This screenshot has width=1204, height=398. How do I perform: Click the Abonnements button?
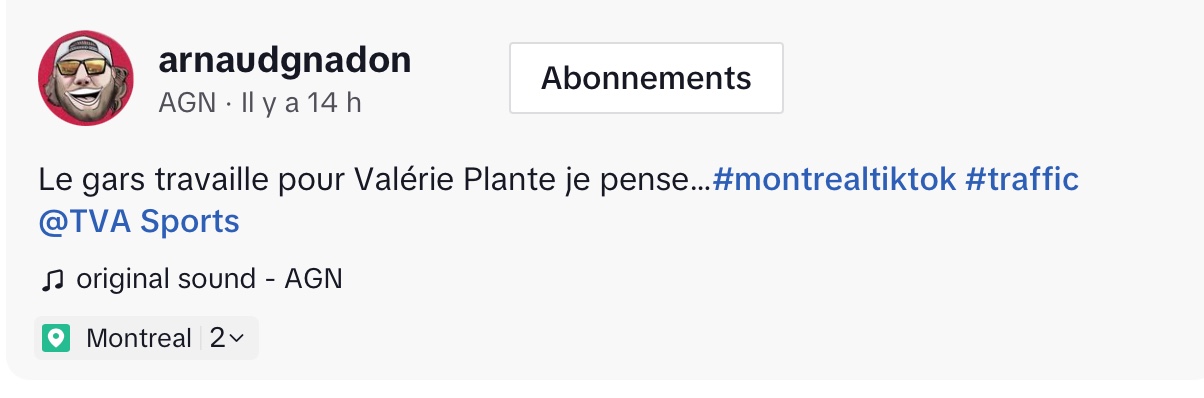pos(646,78)
